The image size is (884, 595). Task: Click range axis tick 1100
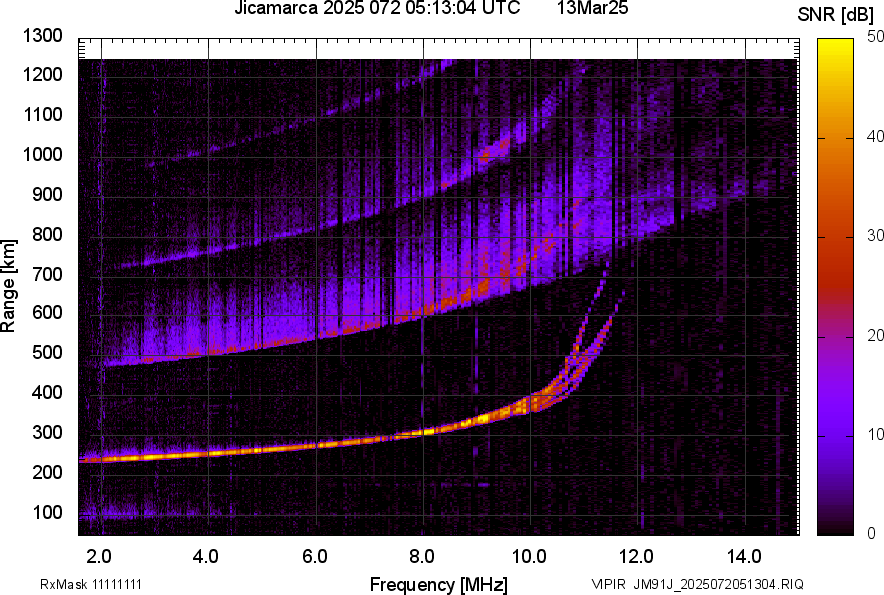(43, 114)
